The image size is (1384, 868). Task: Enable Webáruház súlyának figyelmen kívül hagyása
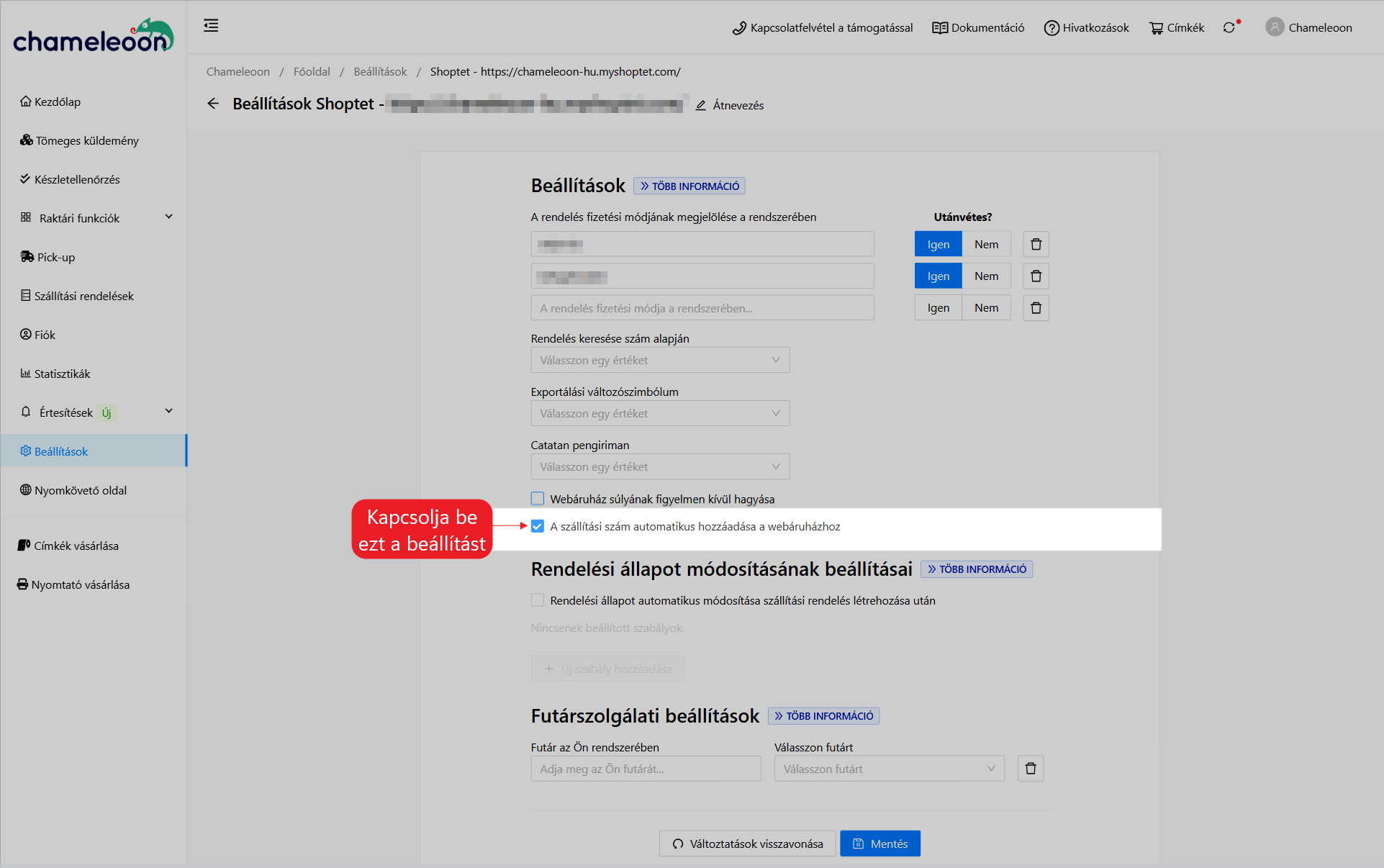click(x=538, y=499)
